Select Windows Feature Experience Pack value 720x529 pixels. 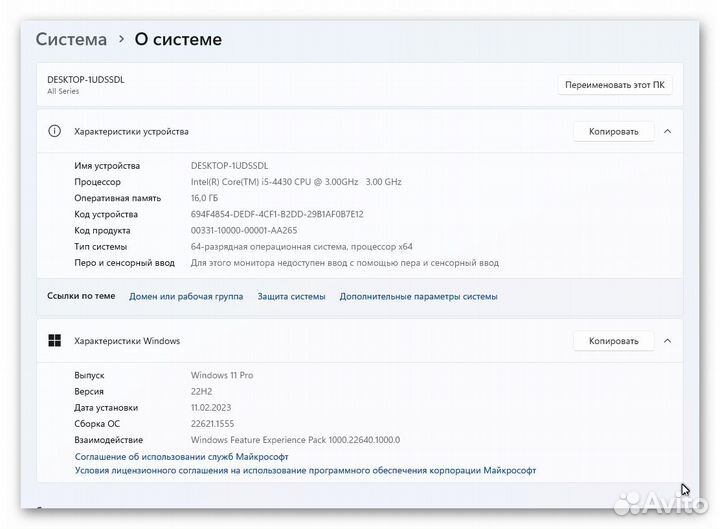coord(295,440)
